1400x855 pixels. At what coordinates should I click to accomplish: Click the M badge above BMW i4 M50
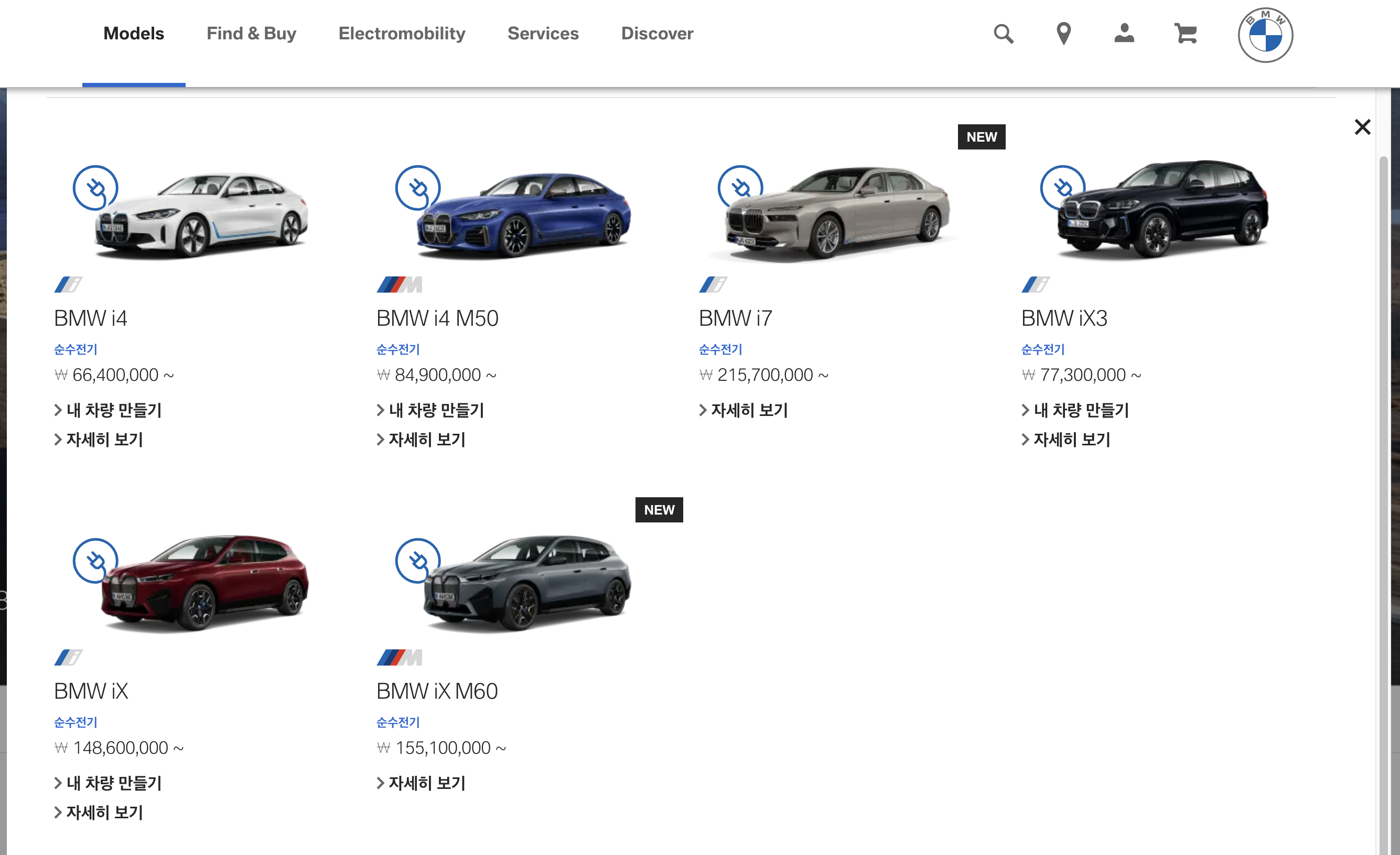(x=400, y=284)
